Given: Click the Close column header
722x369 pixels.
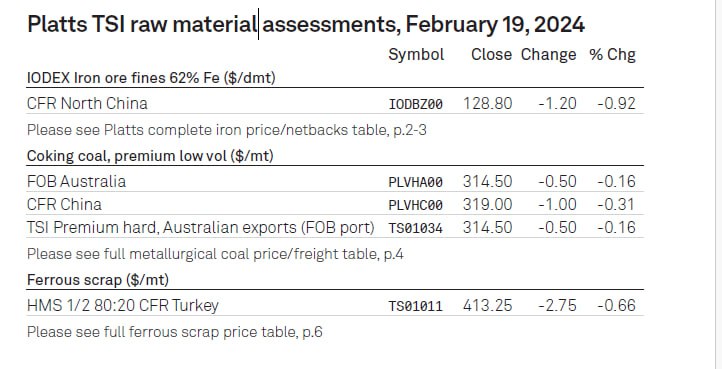Looking at the screenshot, I should click(x=491, y=55).
